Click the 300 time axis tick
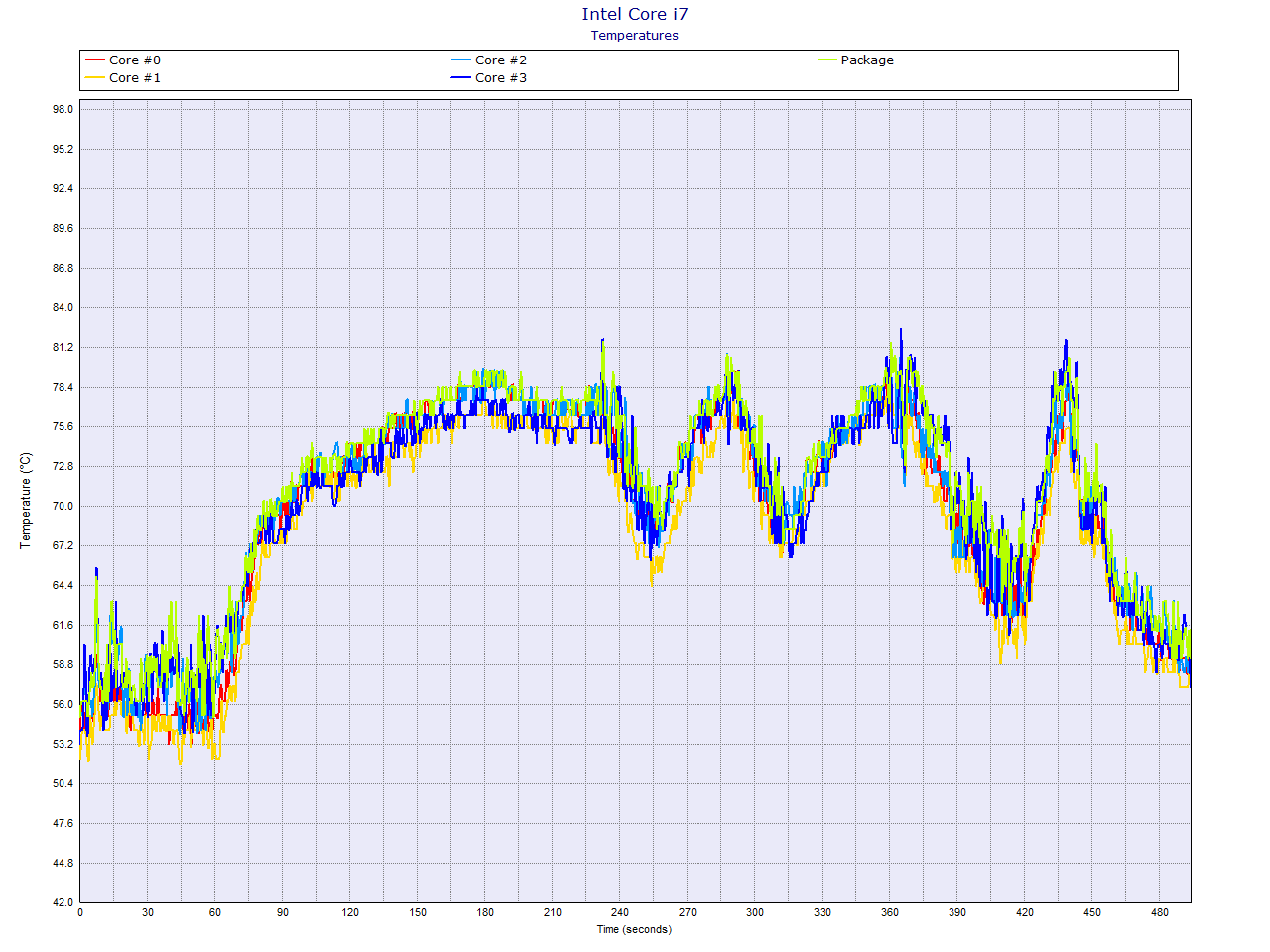1270x952 pixels. [x=755, y=912]
